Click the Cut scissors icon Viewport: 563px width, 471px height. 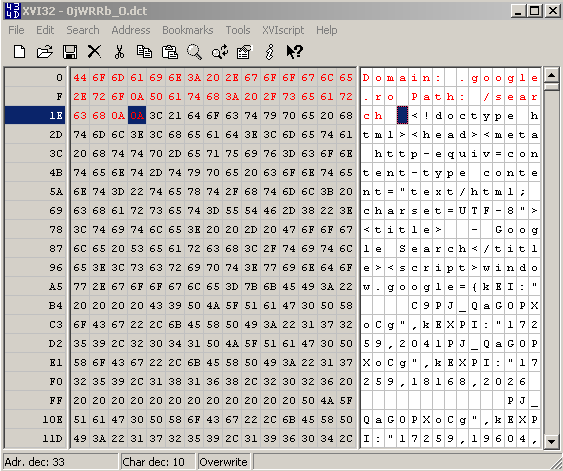tap(119, 52)
